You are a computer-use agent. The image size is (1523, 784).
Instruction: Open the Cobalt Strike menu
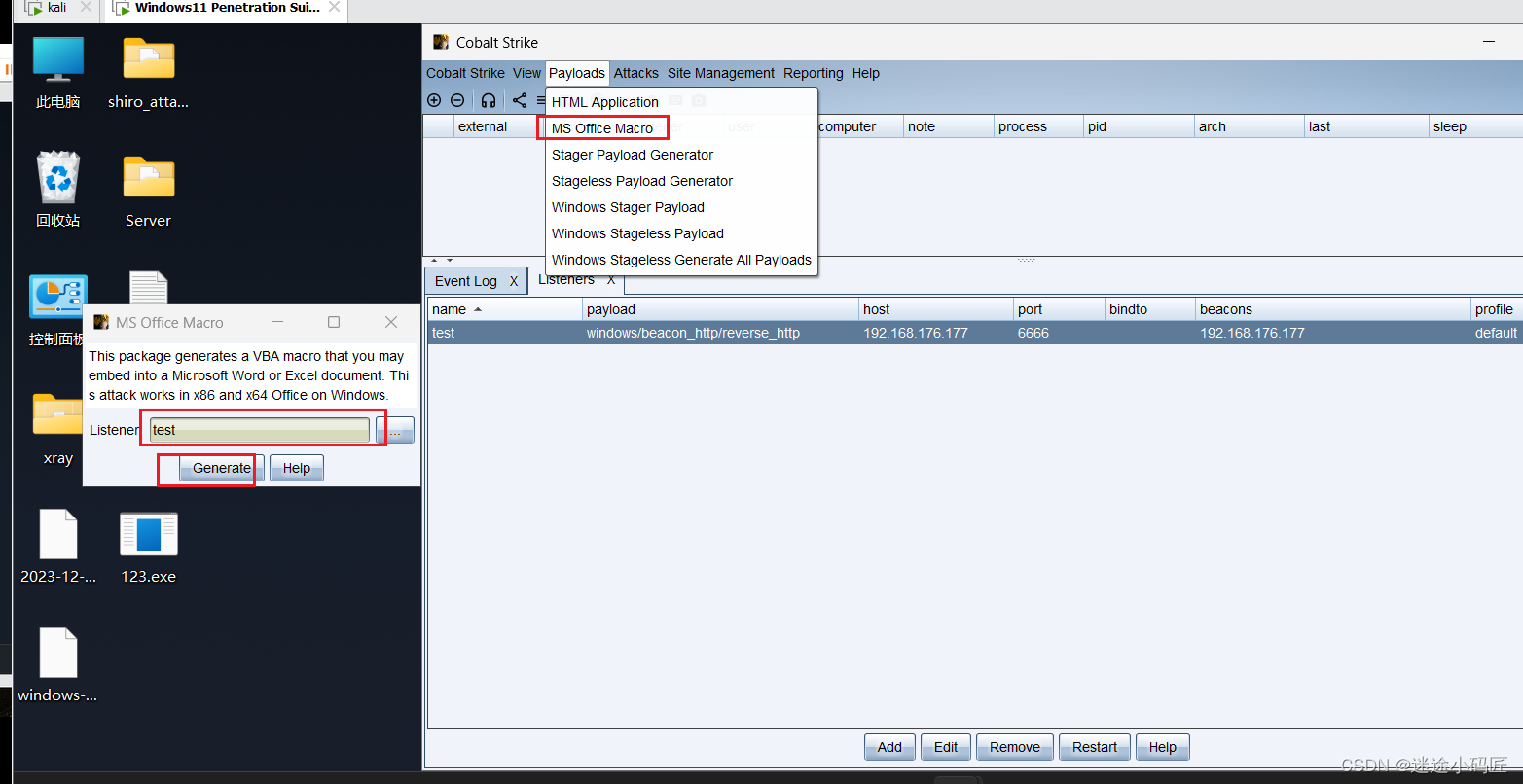click(x=465, y=73)
